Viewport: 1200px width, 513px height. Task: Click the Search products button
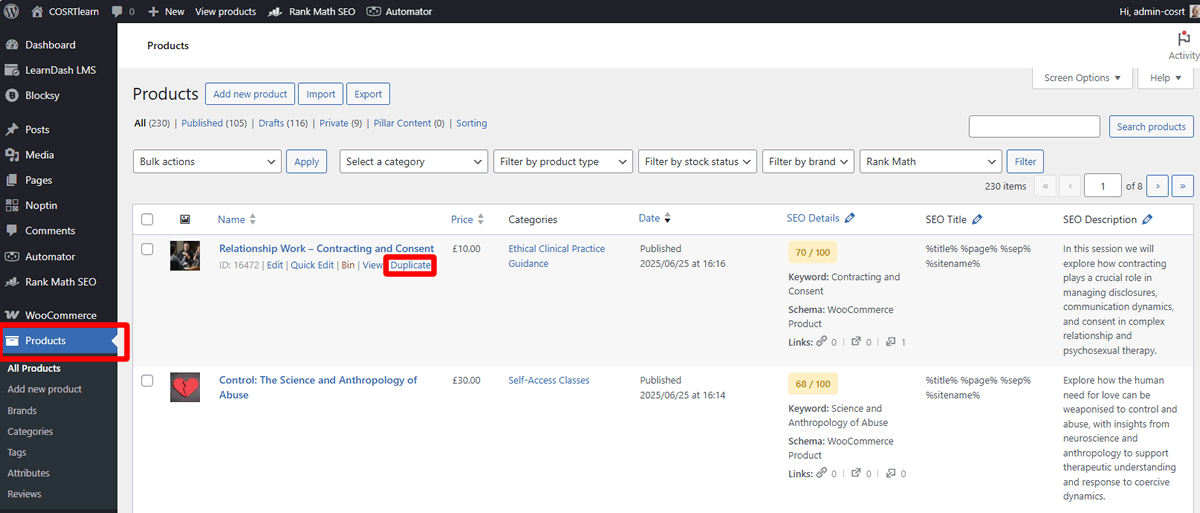point(1151,127)
